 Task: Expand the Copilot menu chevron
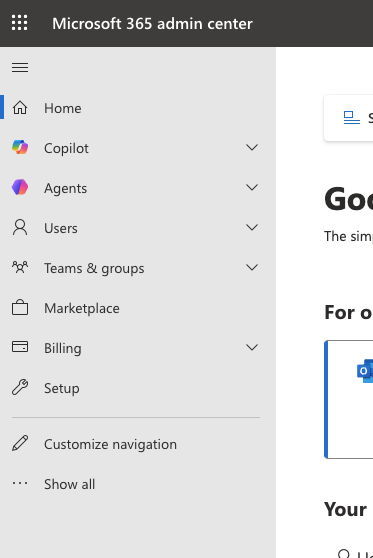coord(252,147)
